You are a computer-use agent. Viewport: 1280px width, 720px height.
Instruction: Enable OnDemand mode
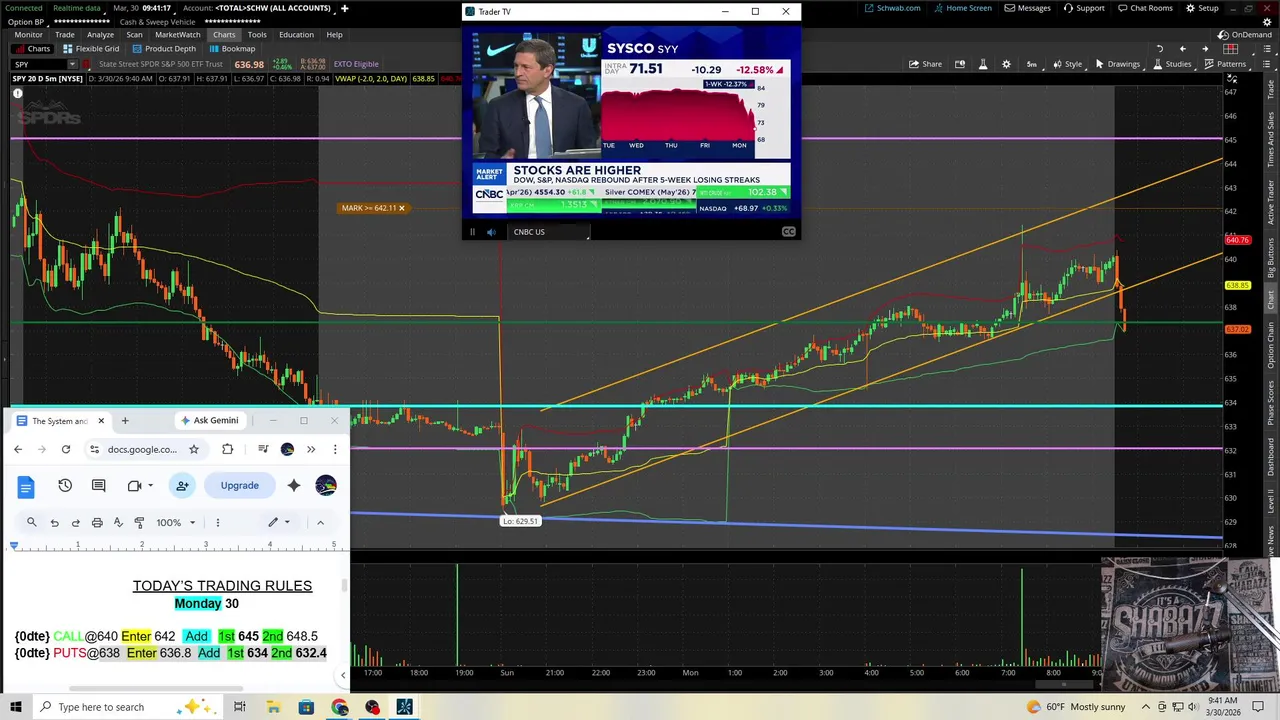click(x=1244, y=34)
